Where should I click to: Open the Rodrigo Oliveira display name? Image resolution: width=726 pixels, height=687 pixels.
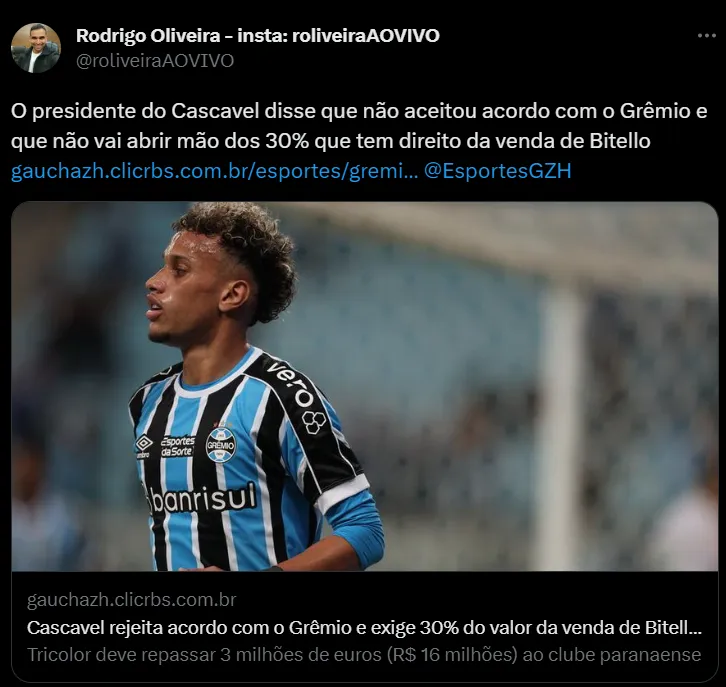pos(257,36)
